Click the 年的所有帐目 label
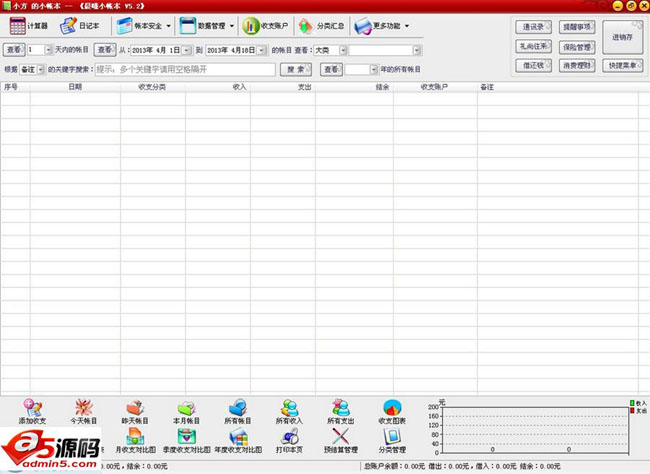The height and width of the screenshot is (474, 650). pos(400,69)
